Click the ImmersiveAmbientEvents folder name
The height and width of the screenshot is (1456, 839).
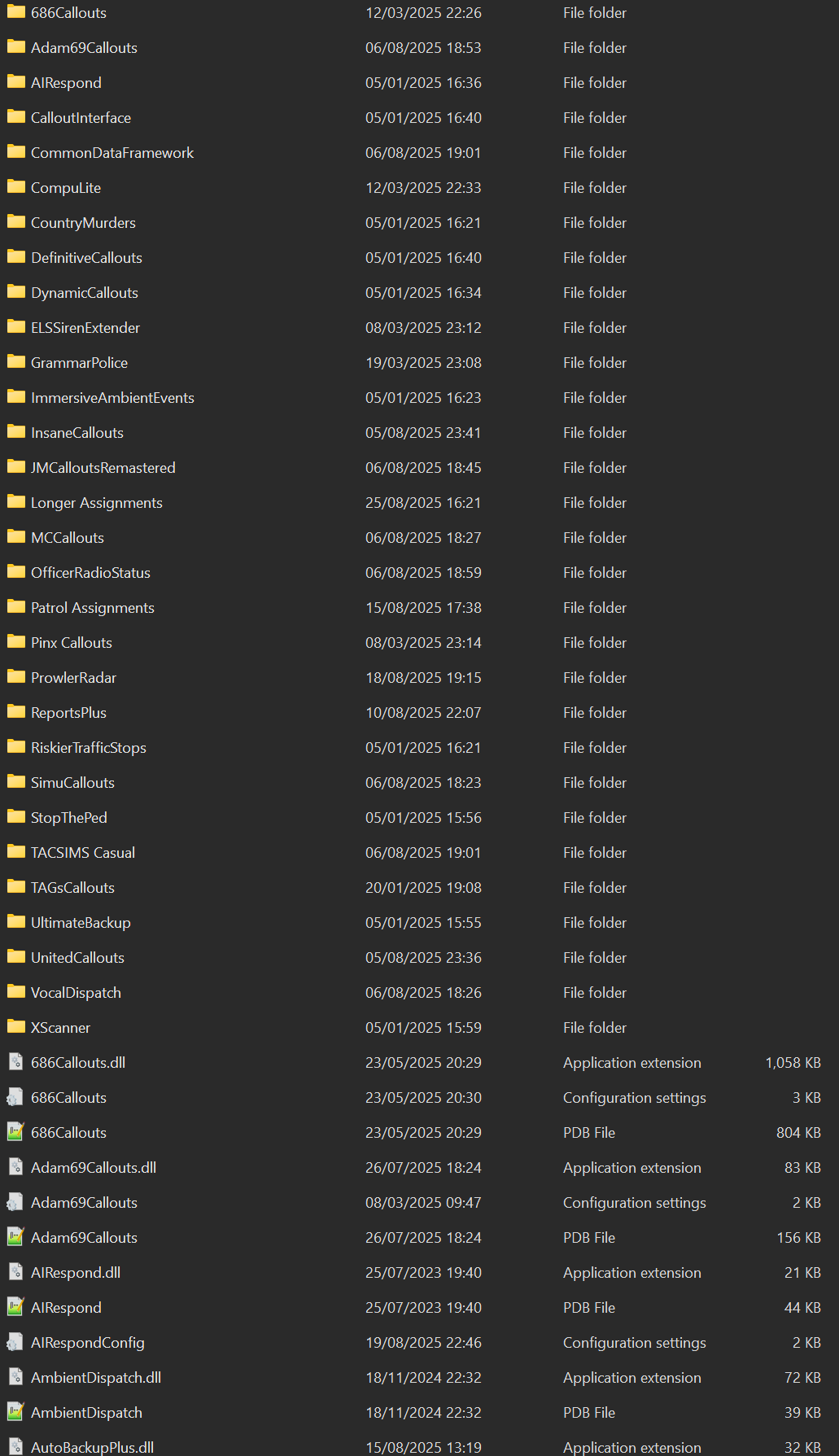112,398
